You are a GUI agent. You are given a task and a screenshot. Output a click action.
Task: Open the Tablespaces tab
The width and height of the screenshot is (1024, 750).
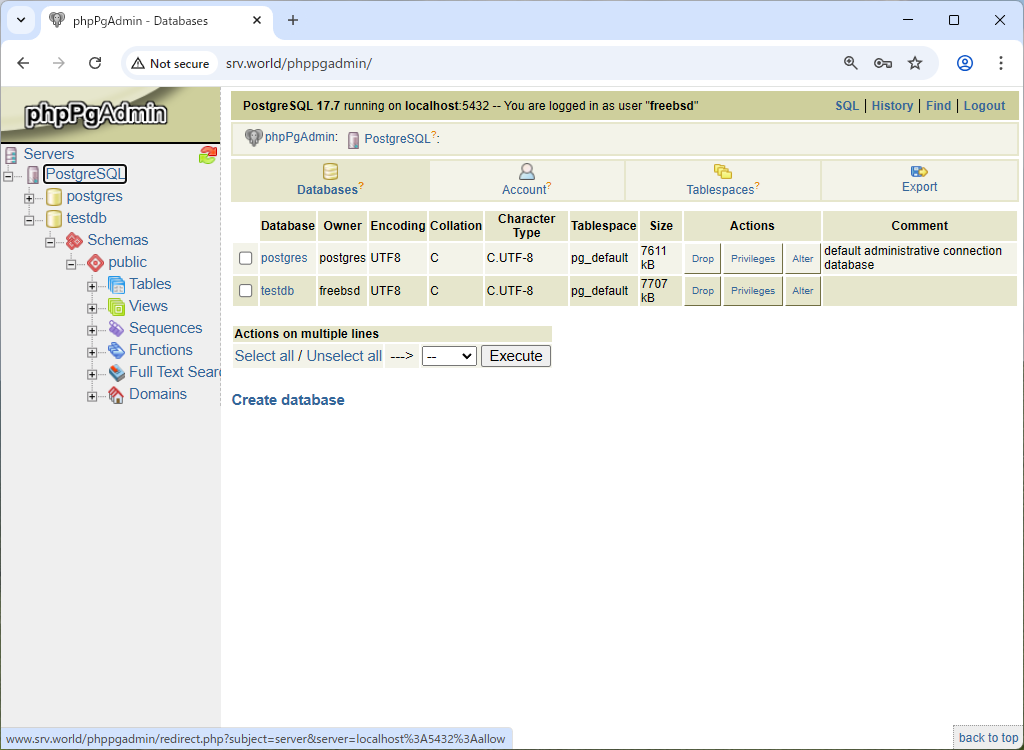[x=723, y=181]
